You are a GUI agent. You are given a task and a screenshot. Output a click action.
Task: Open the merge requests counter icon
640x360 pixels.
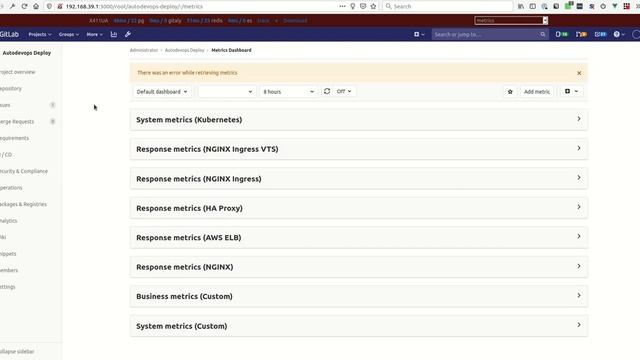581,34
